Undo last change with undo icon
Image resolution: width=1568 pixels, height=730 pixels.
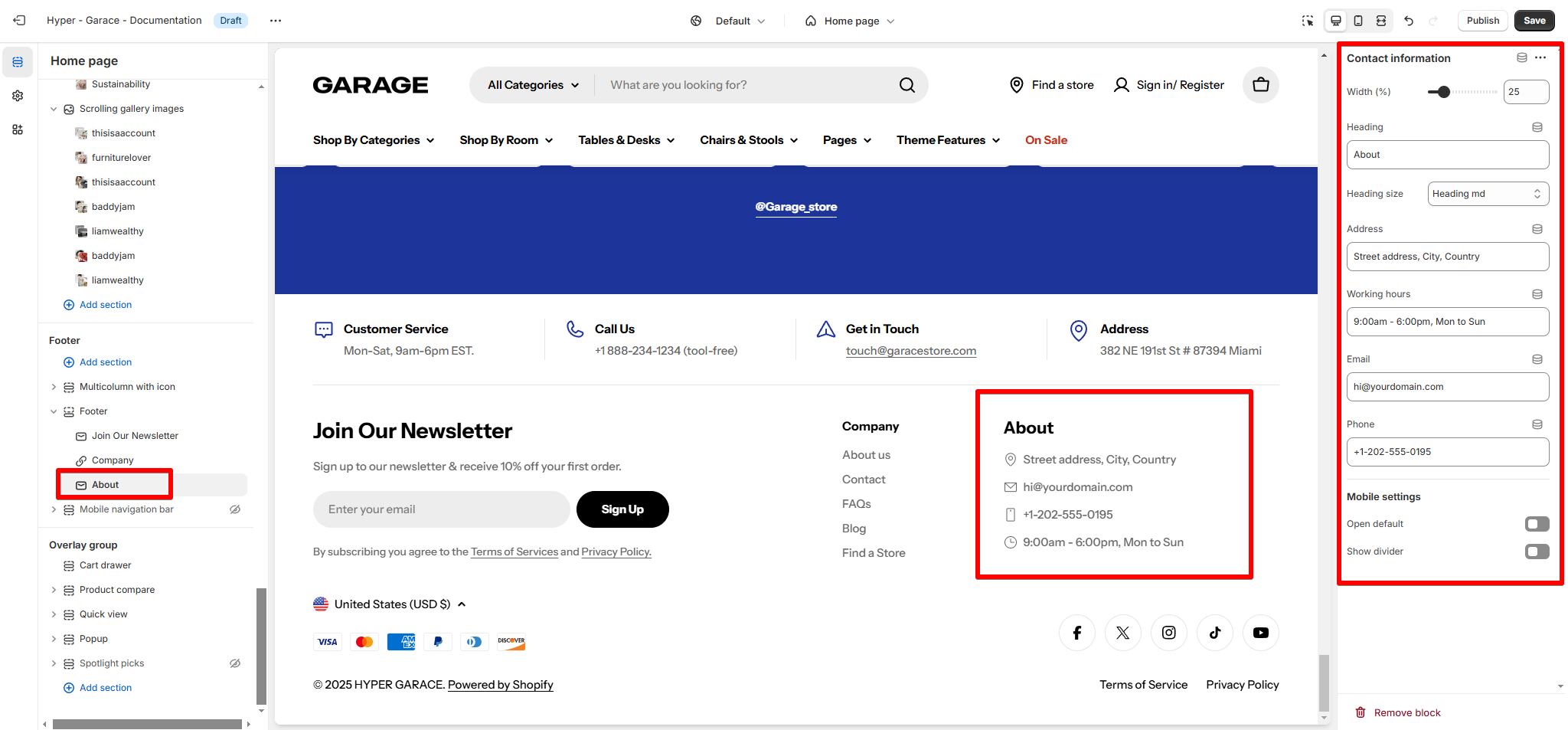(1409, 21)
